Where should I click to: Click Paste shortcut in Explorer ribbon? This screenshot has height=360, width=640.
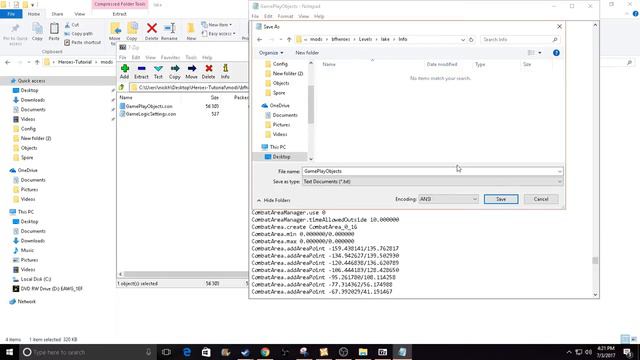(x=83, y=42)
